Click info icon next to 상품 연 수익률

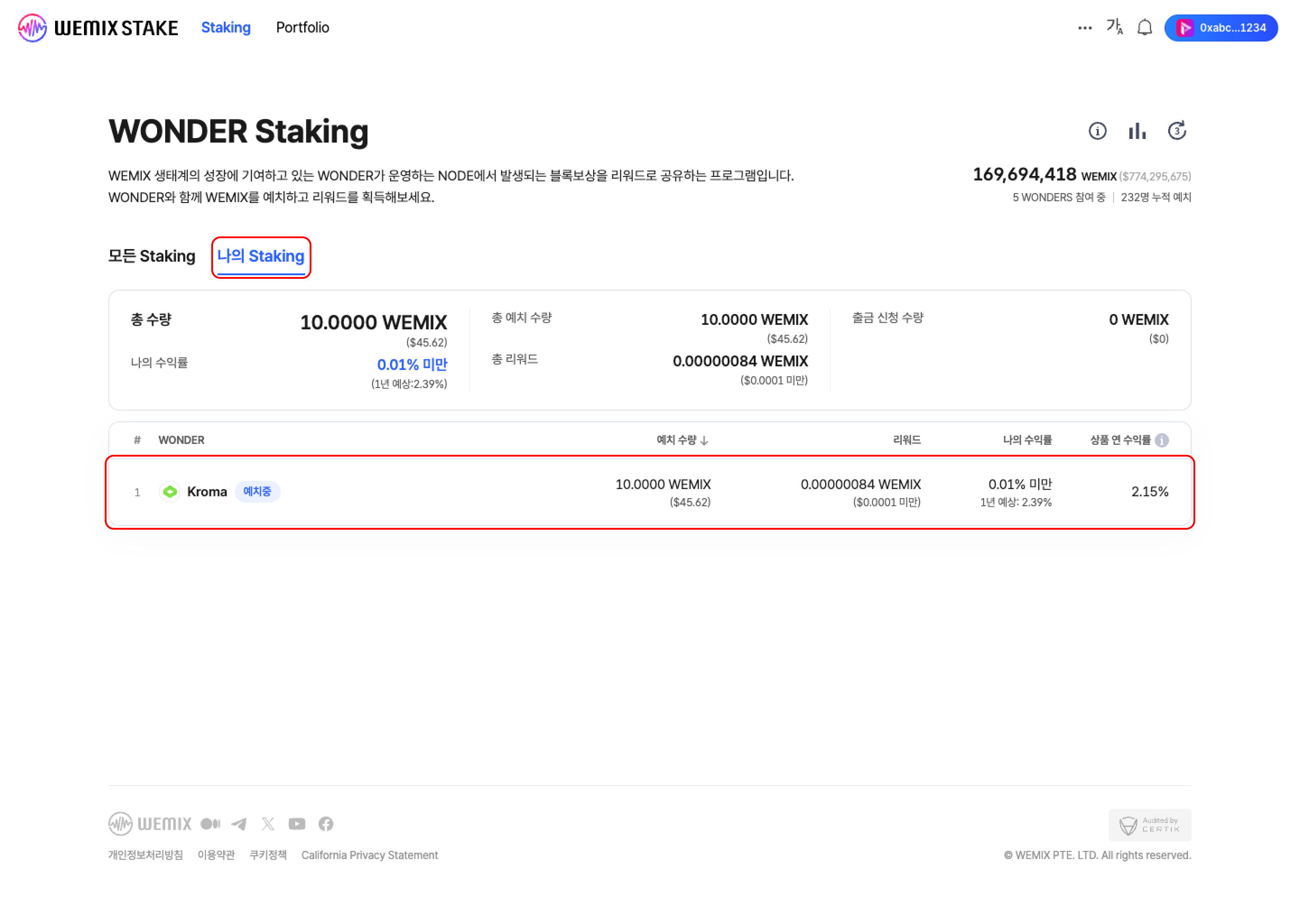pos(1162,440)
